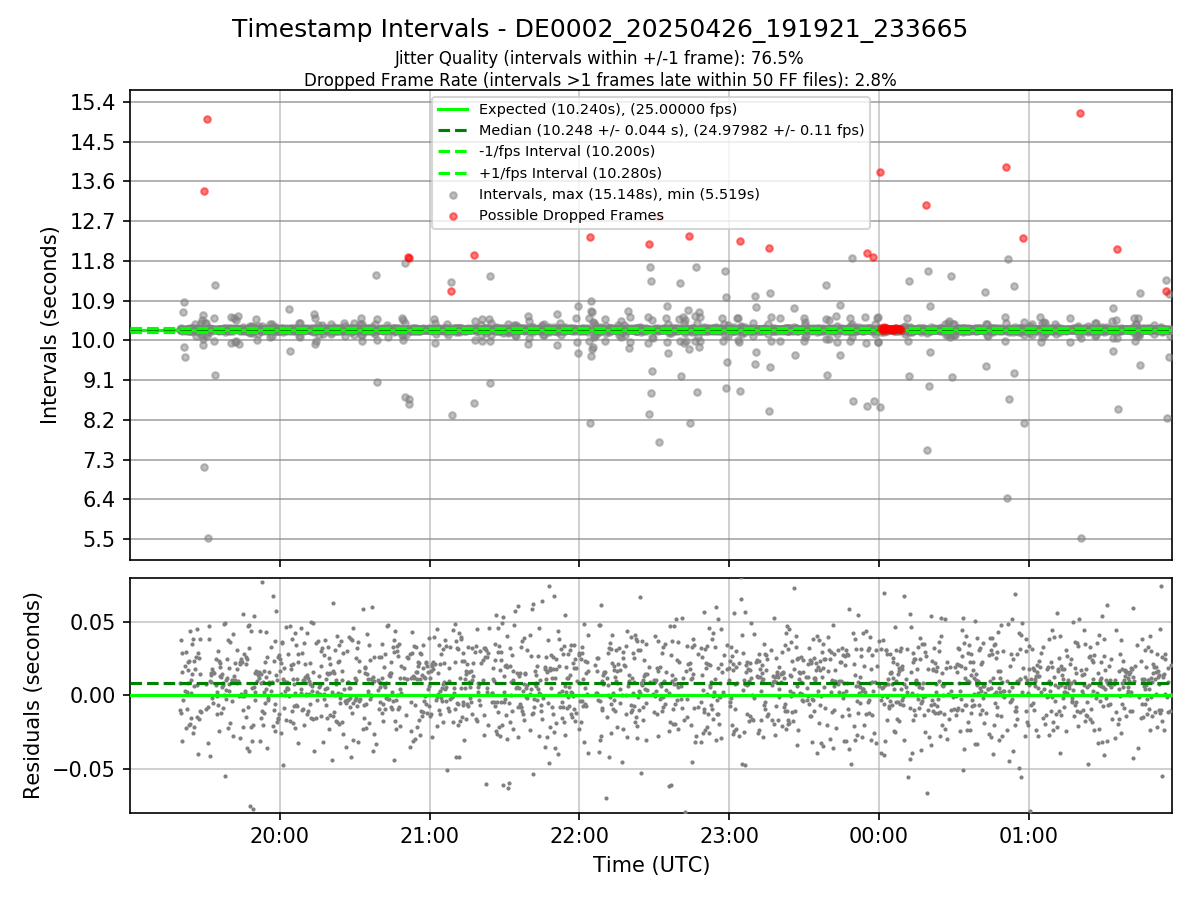Screen dimensions: 1200x900
Task: Select the Jitter Quality 76.5% subtitle line
Action: [600, 58]
